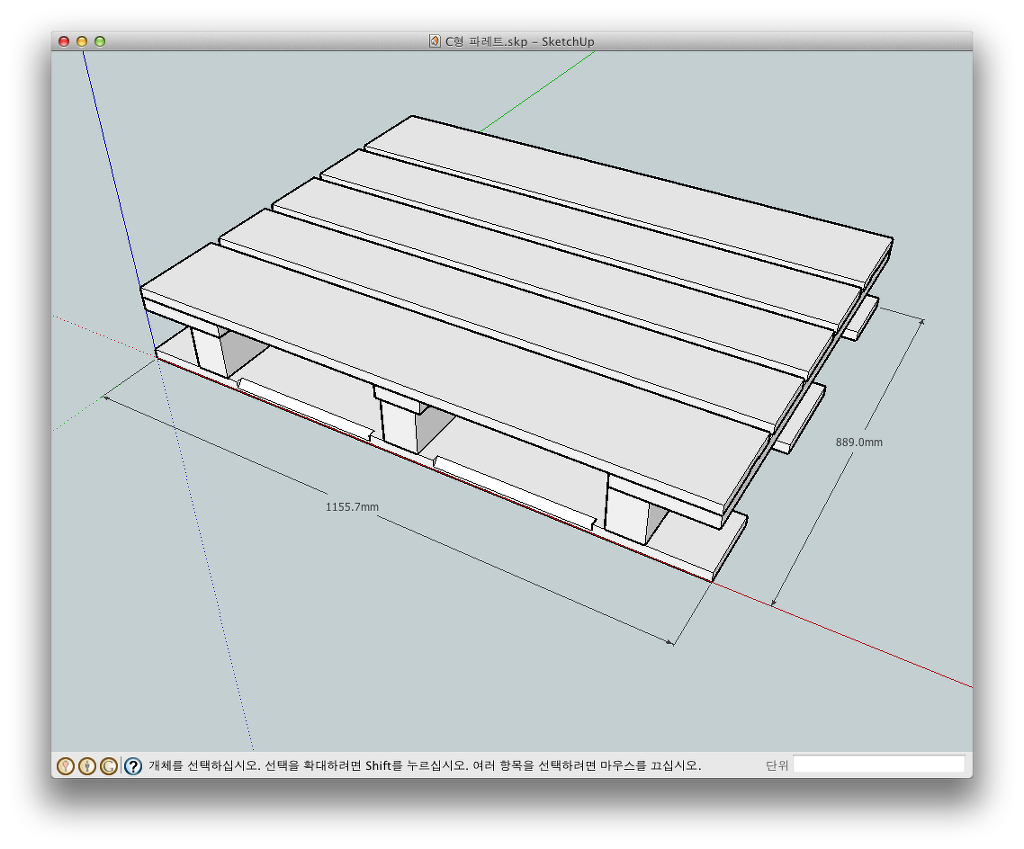Screen dimensions: 1024x849
Task: Click the measurements input box beside 단위
Action: [879, 765]
